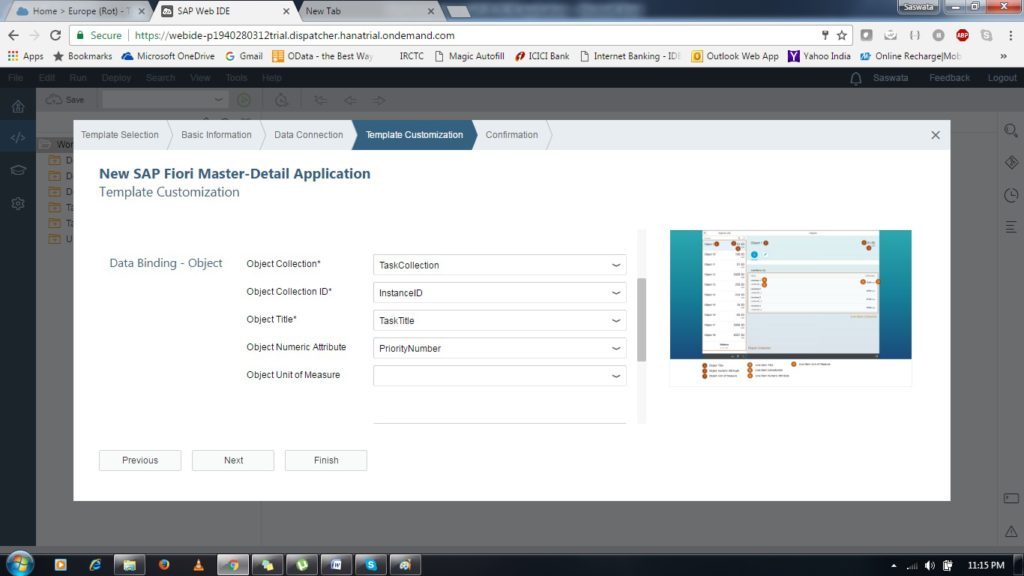Click the Logout link
1024x576 pixels.
pos(1002,78)
